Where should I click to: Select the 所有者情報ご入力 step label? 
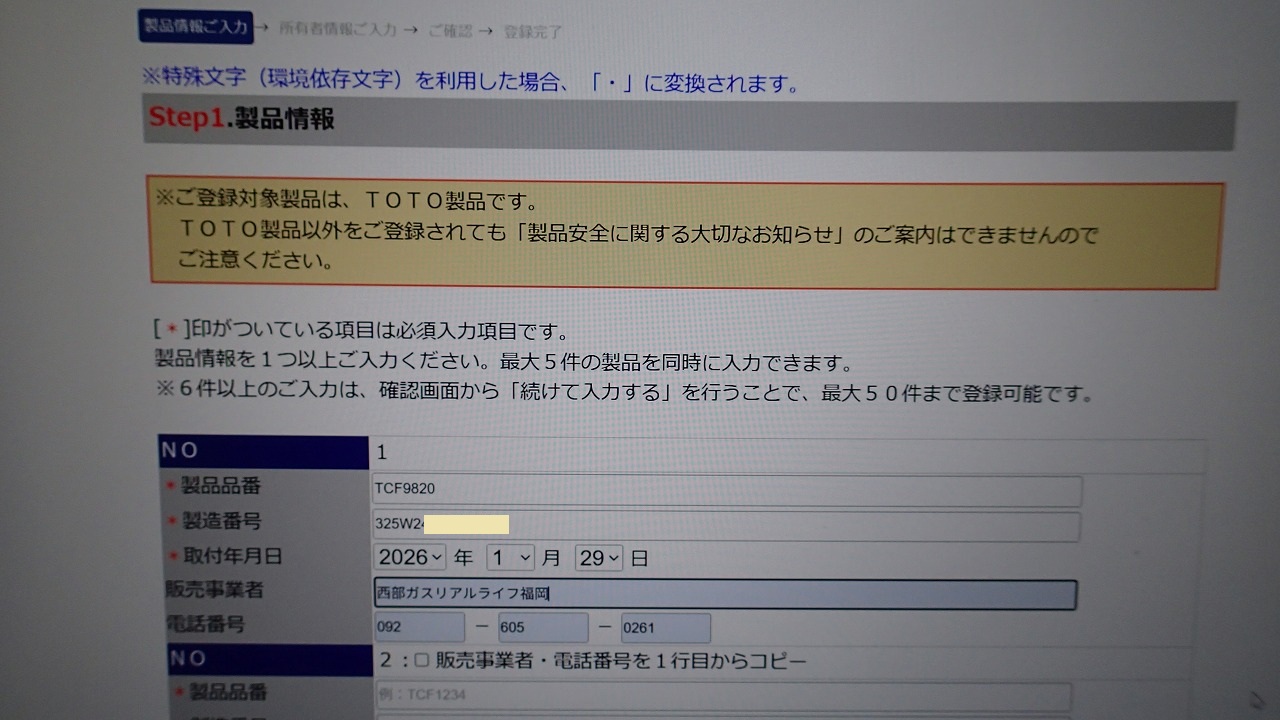[x=337, y=29]
